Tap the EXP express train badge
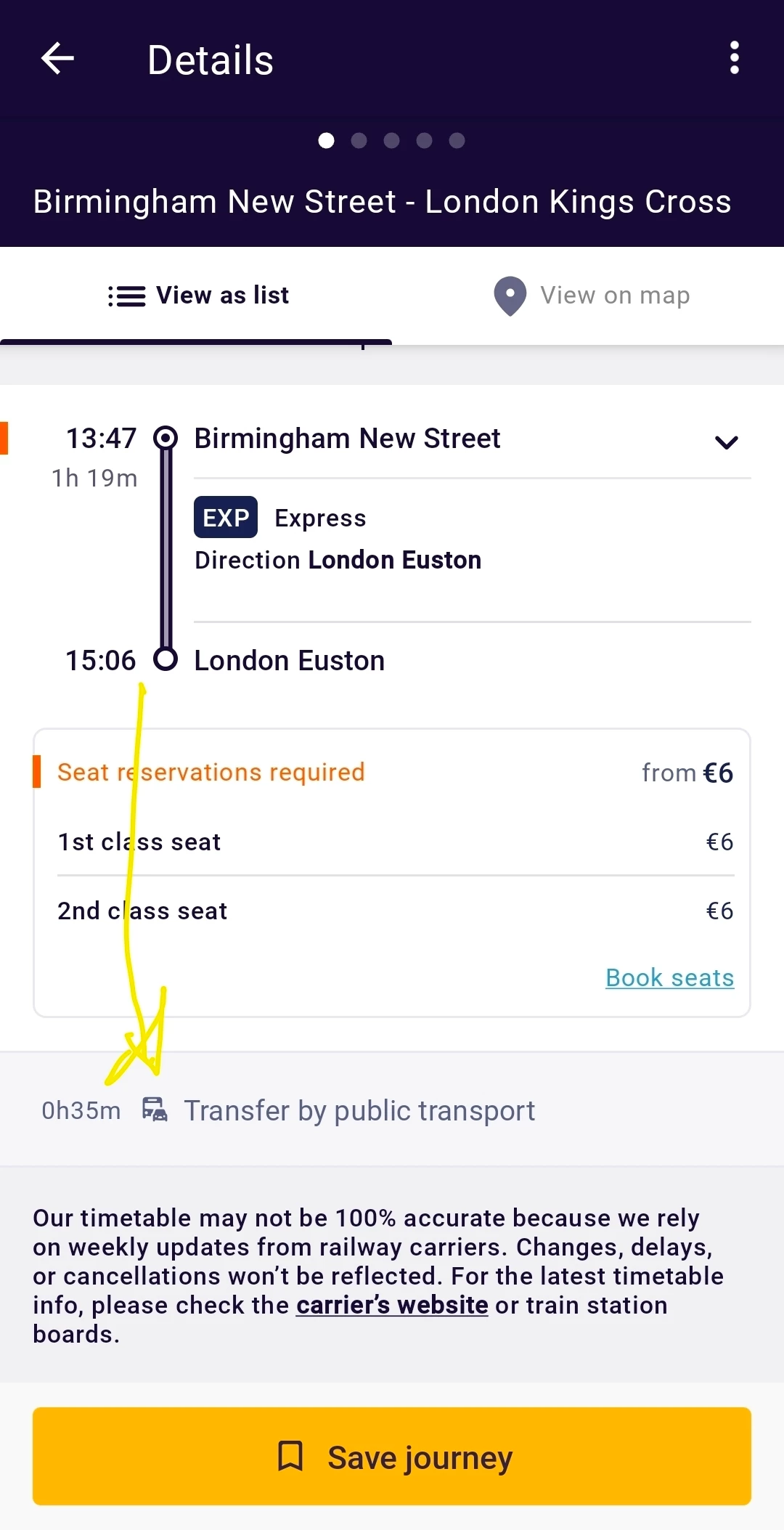The image size is (784, 1530). [226, 518]
